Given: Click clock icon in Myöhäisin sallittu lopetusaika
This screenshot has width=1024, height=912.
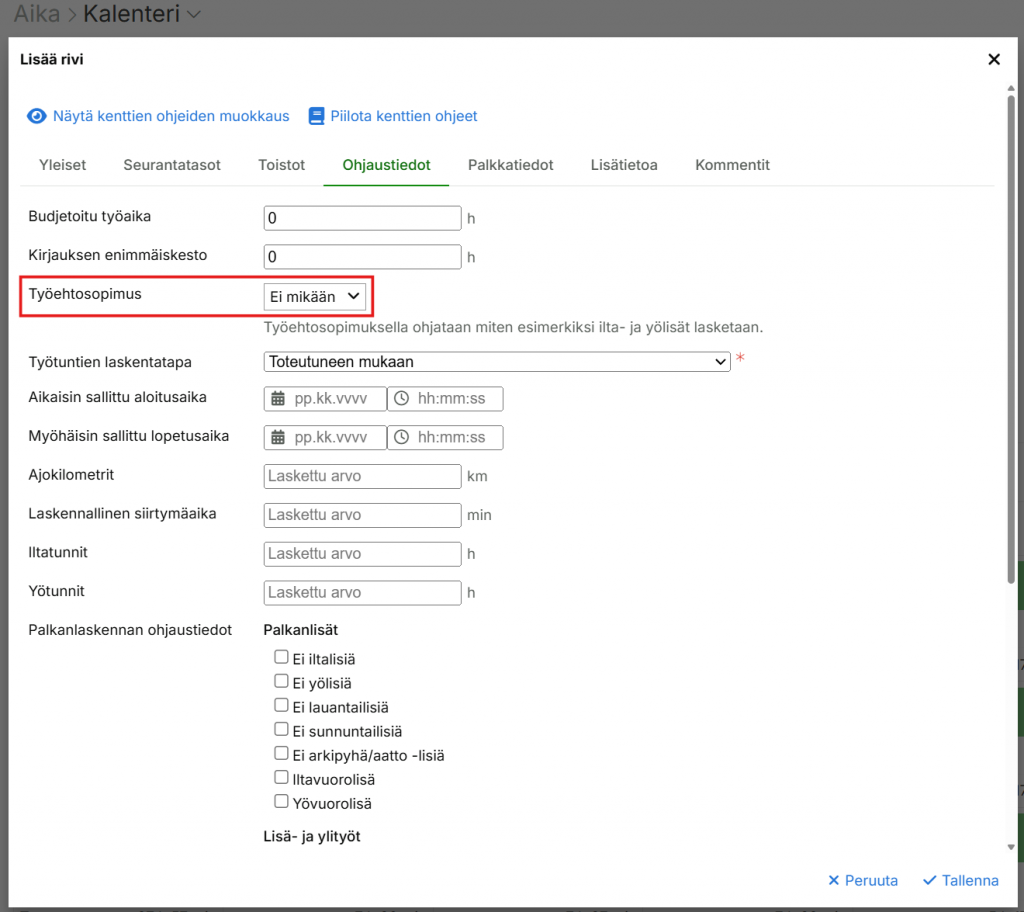Looking at the screenshot, I should coord(402,438).
